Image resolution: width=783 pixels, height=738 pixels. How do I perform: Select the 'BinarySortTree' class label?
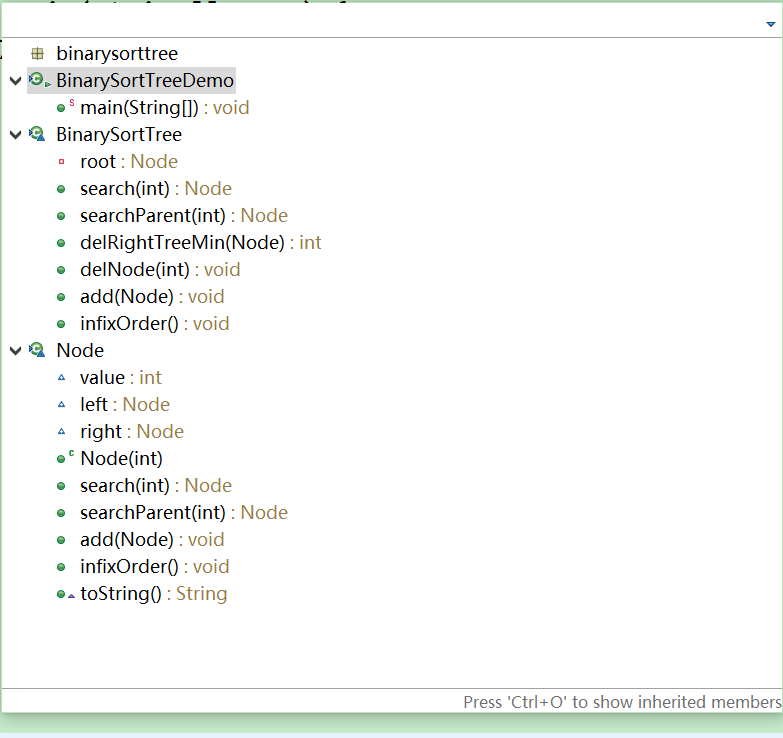pyautogui.click(x=119, y=134)
